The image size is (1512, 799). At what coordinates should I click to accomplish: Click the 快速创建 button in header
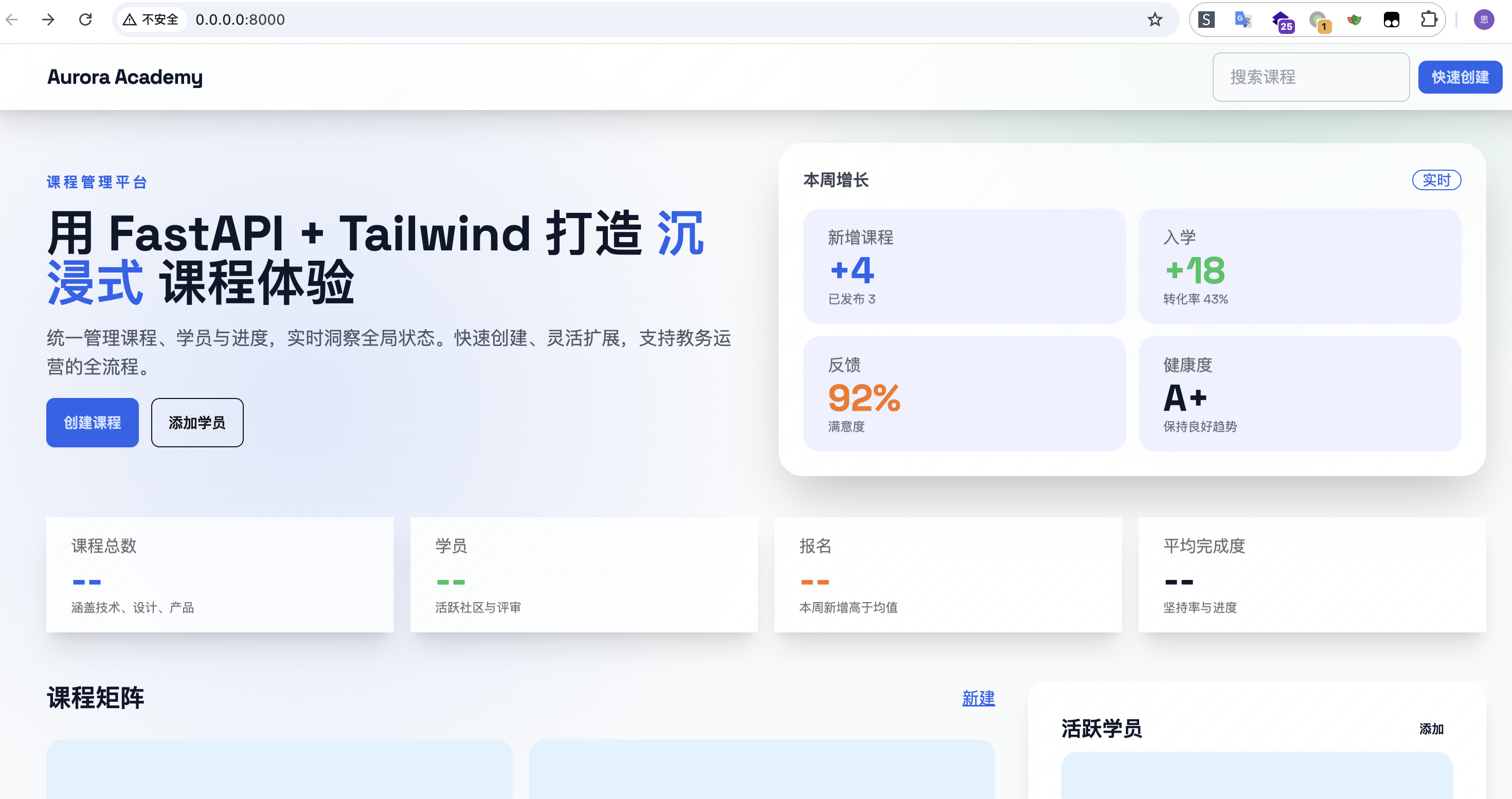point(1460,77)
